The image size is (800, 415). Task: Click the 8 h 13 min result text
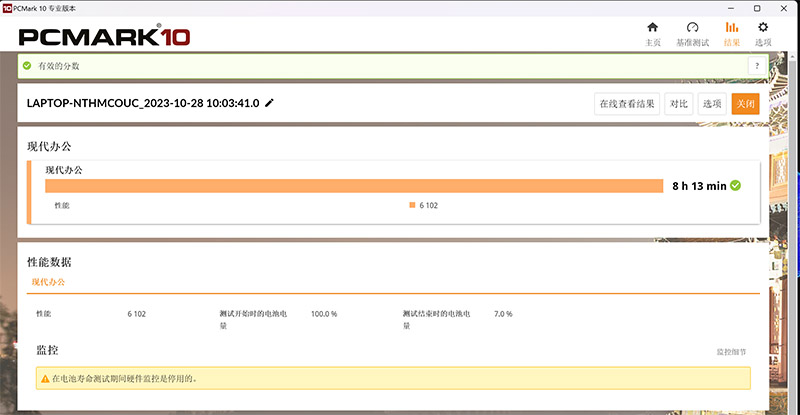pos(699,186)
